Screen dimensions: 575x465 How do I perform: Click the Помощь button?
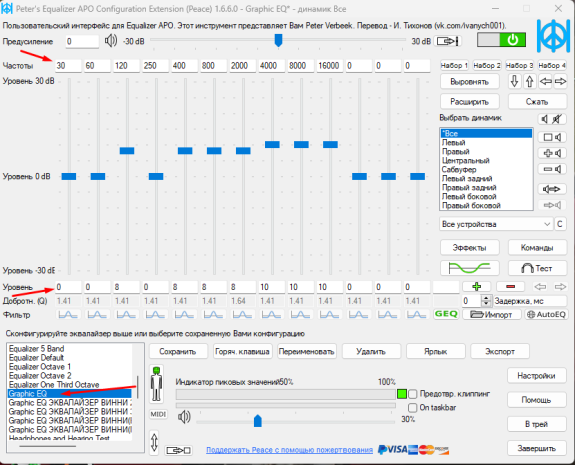pos(536,400)
